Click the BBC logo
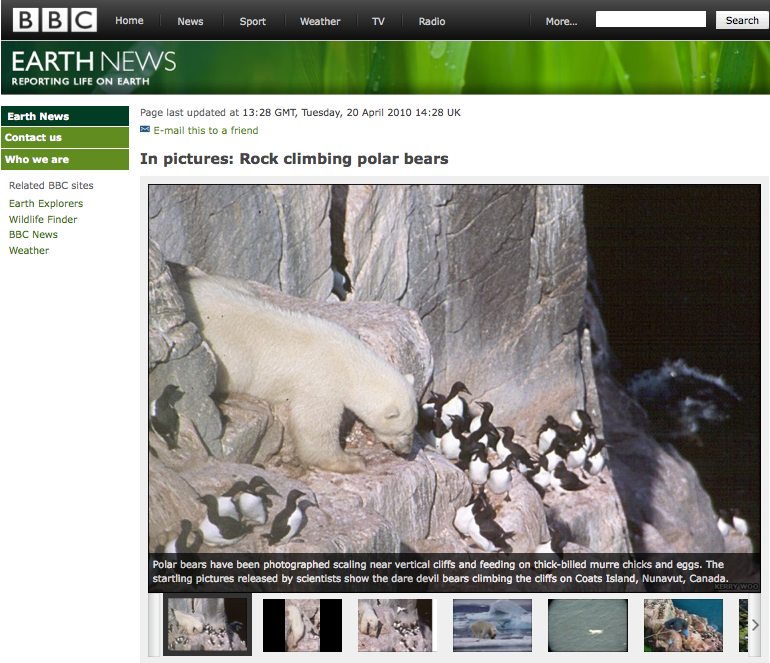Viewport: 770px width, 663px height. click(x=55, y=20)
